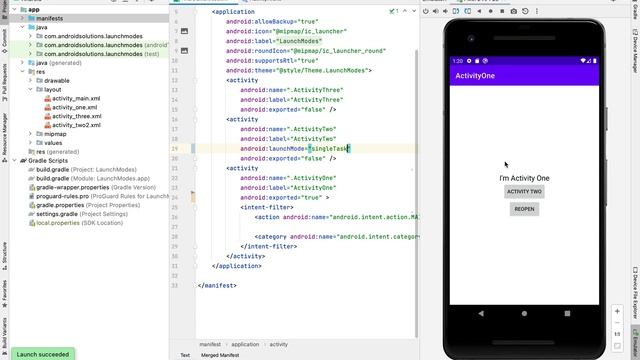Open the Device Manager side panel
640x360 pixels.
tap(635, 51)
